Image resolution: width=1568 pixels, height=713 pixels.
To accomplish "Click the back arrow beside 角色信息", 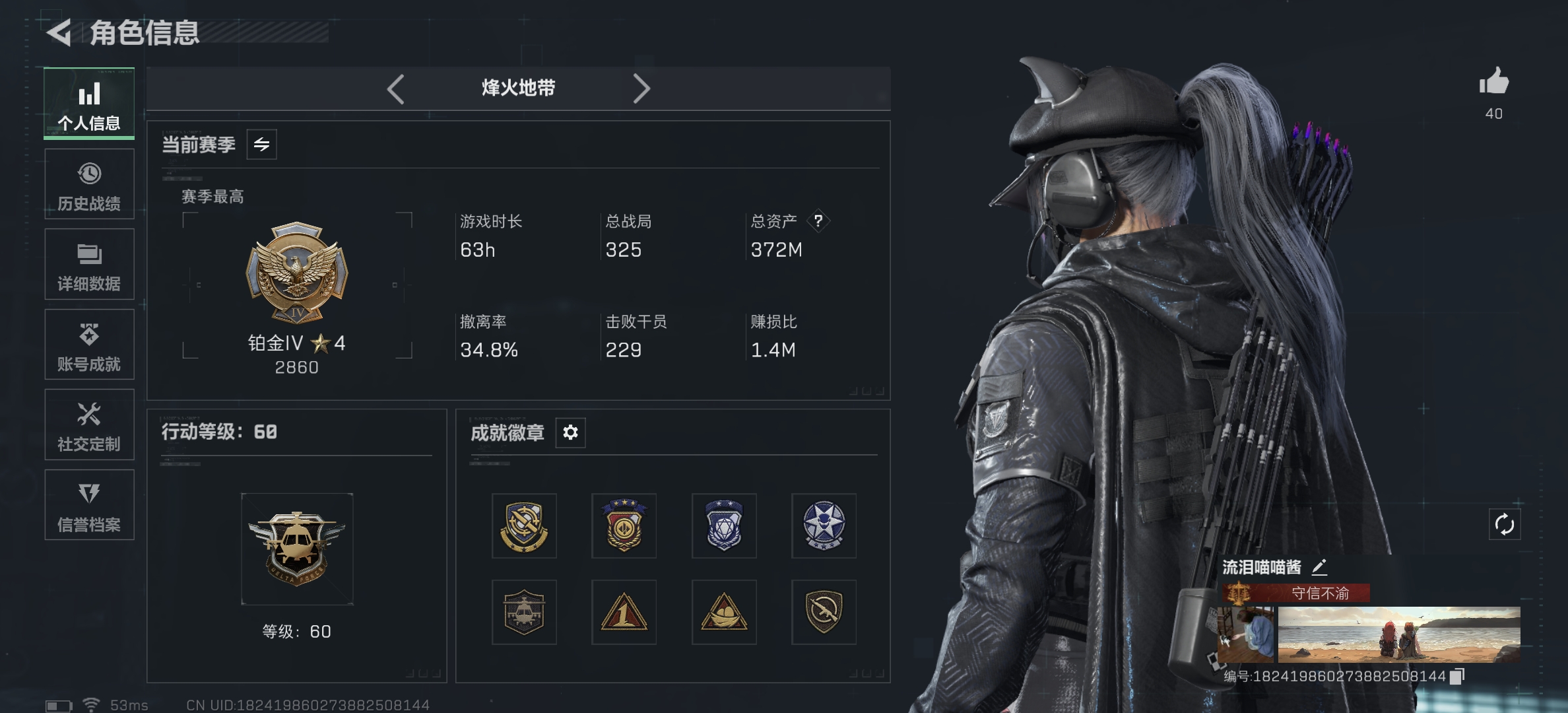I will 59,33.
